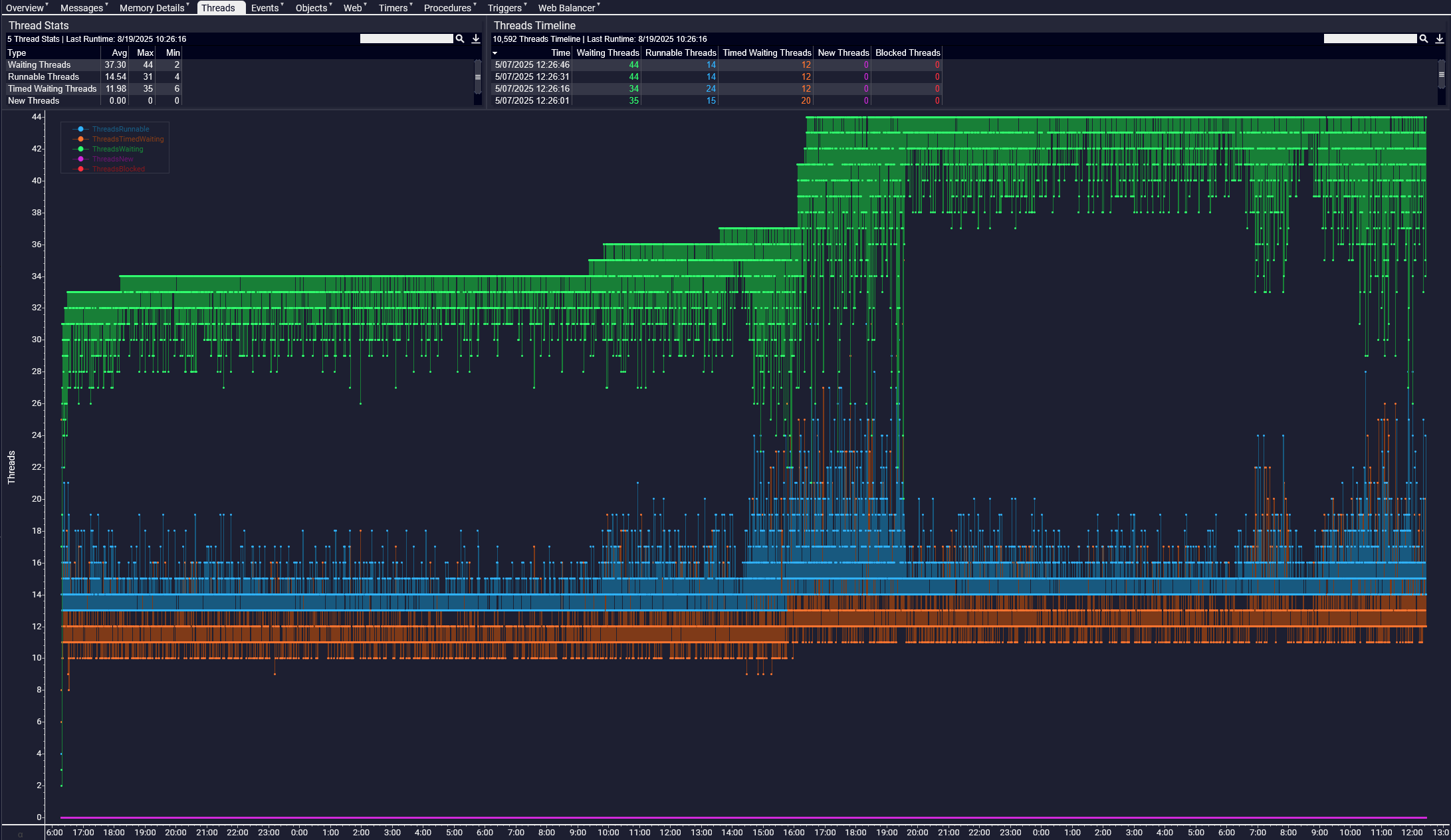Click the Thread Stats download arrow icon
The height and width of the screenshot is (840, 1451).
pyautogui.click(x=476, y=39)
